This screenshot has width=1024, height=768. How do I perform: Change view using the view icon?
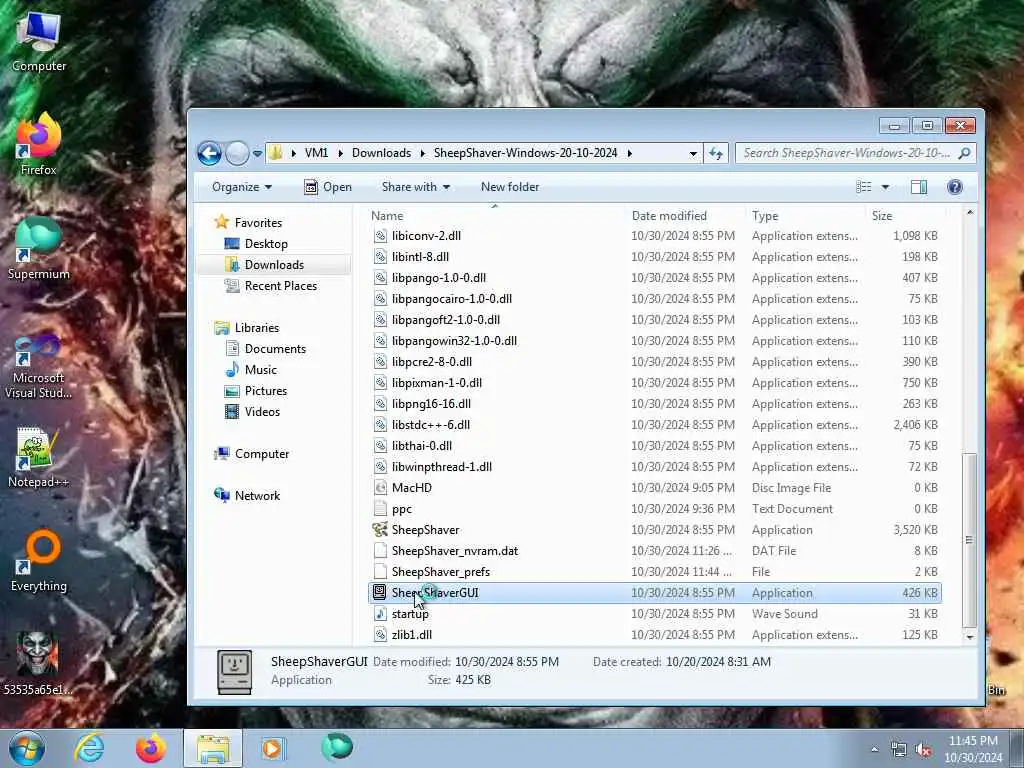863,187
